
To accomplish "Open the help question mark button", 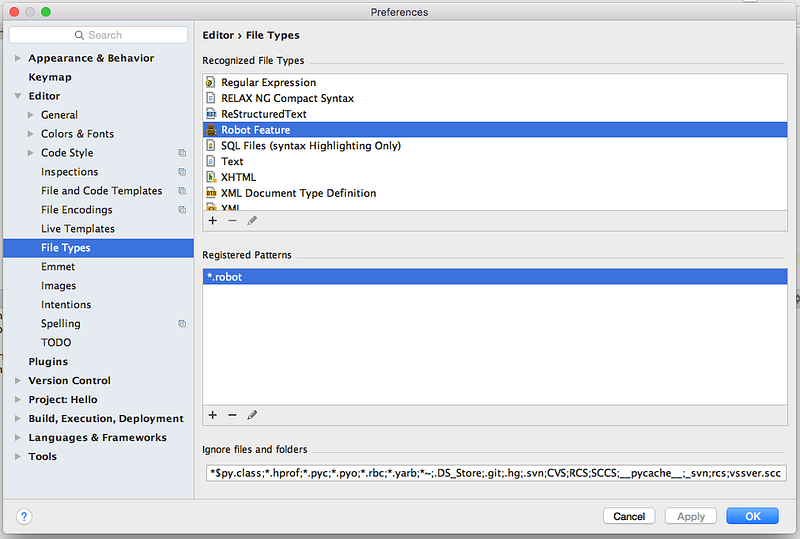I will pyautogui.click(x=23, y=517).
